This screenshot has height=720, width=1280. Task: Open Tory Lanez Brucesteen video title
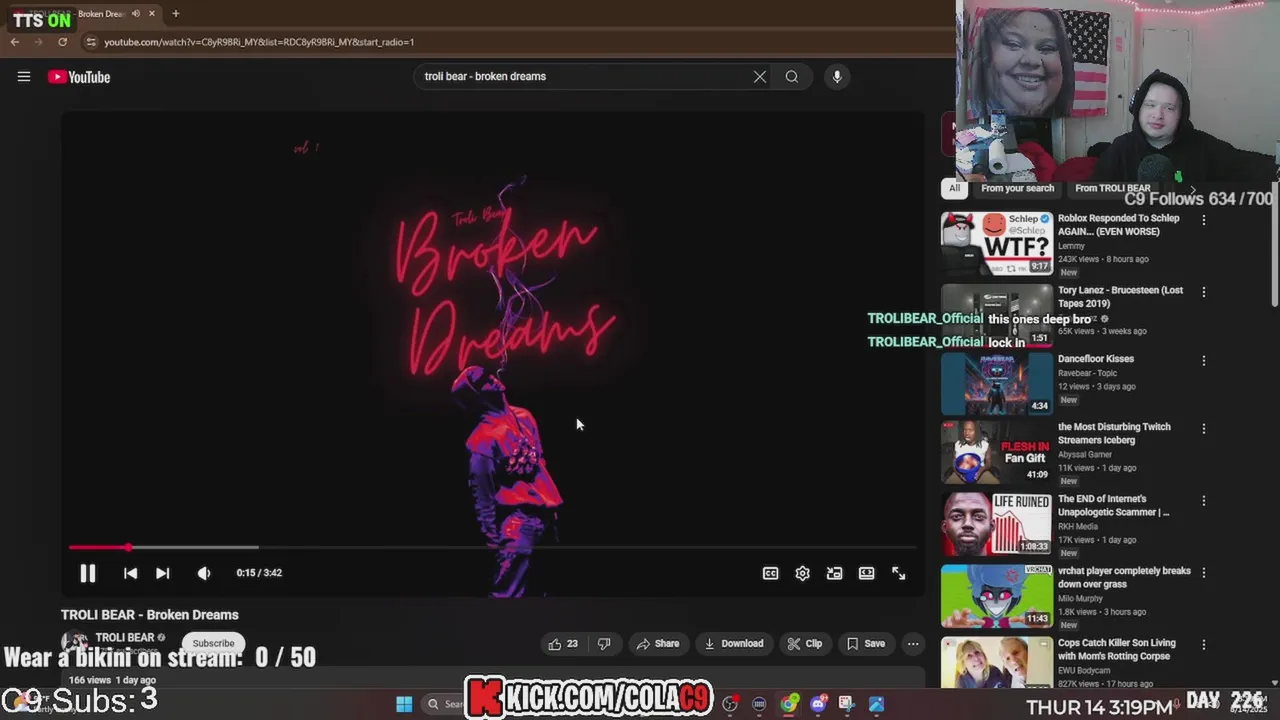[x=1120, y=297]
